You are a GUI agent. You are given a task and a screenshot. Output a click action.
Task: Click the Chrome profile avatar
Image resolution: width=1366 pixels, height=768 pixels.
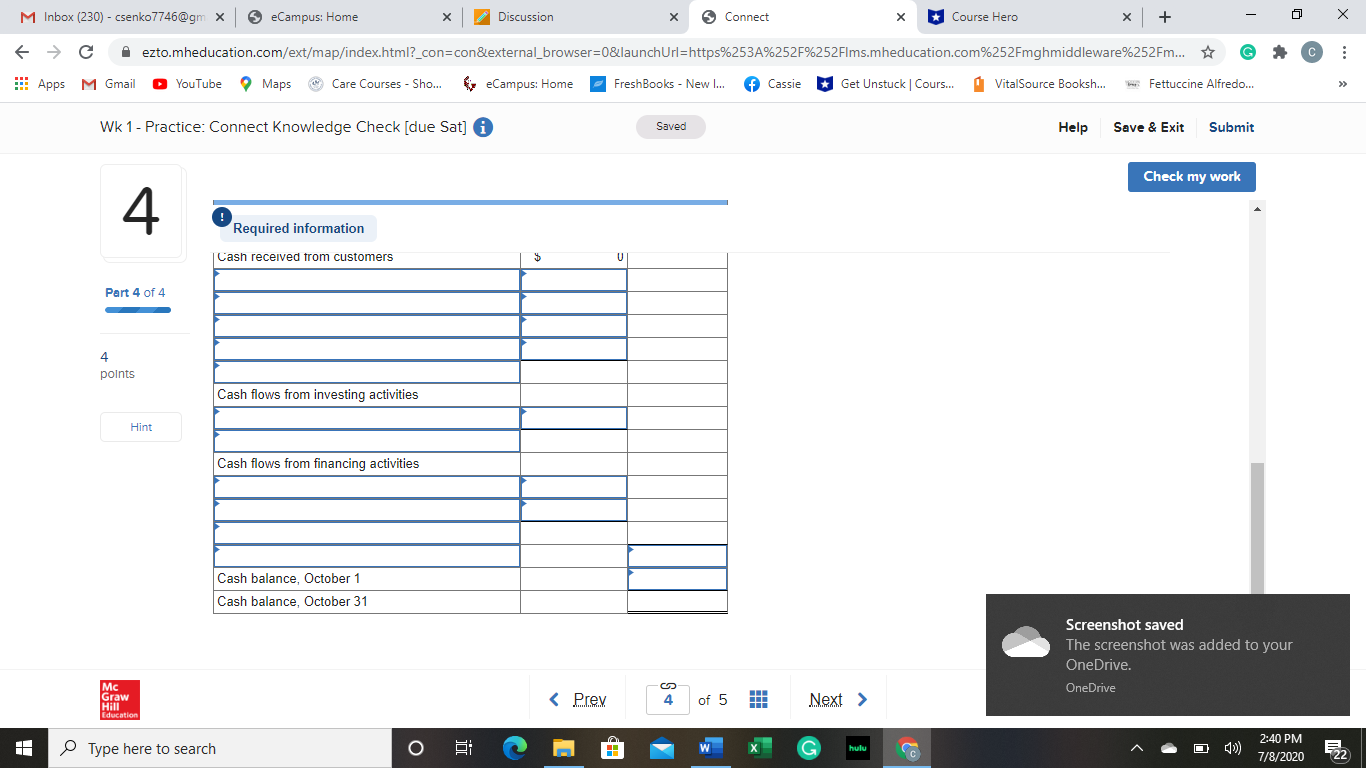click(1311, 51)
